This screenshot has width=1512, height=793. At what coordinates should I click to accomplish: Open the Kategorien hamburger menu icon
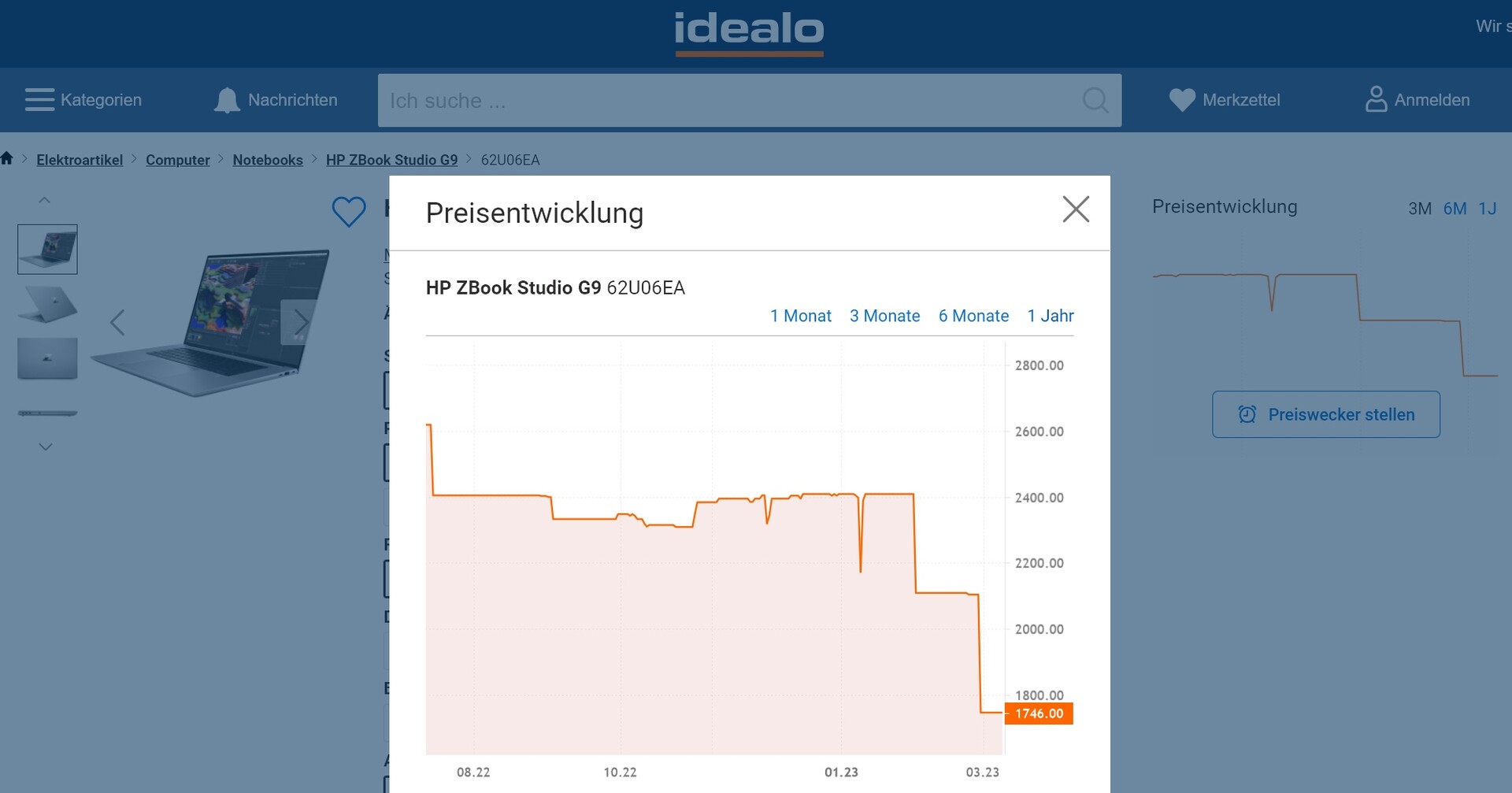[x=39, y=100]
